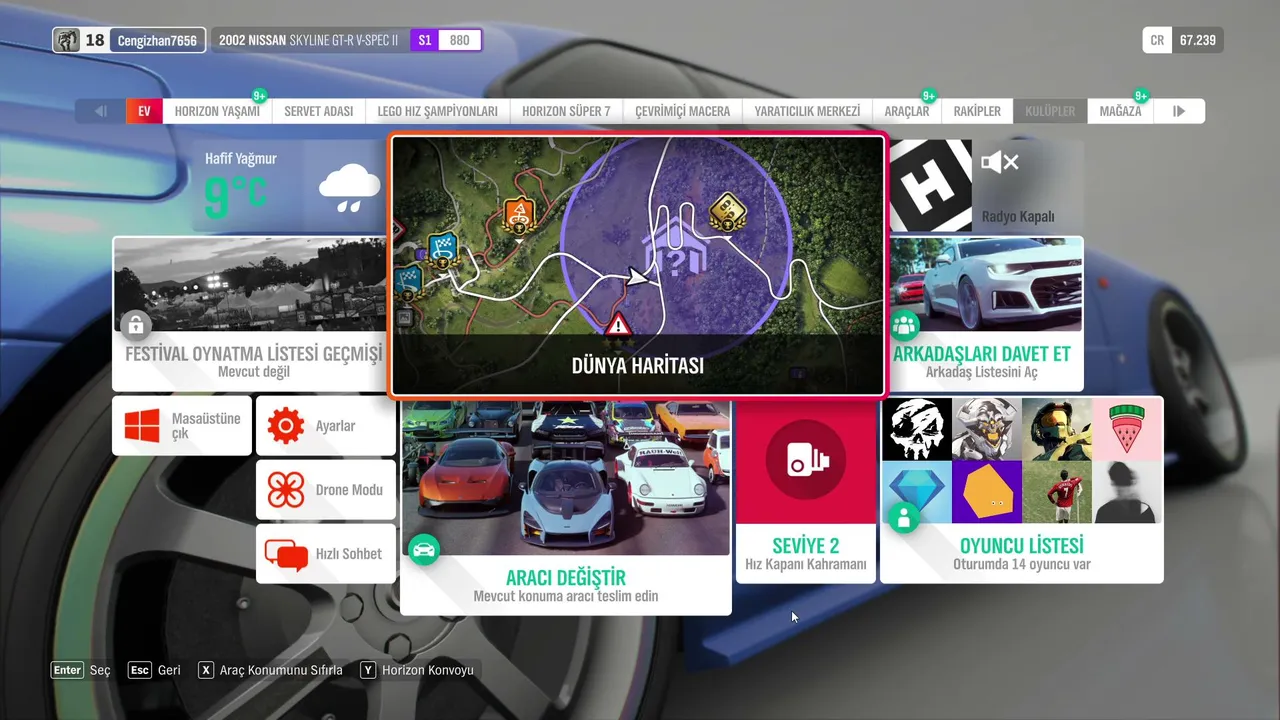Click the orange event badge on map
This screenshot has height=720, width=1280.
click(518, 215)
